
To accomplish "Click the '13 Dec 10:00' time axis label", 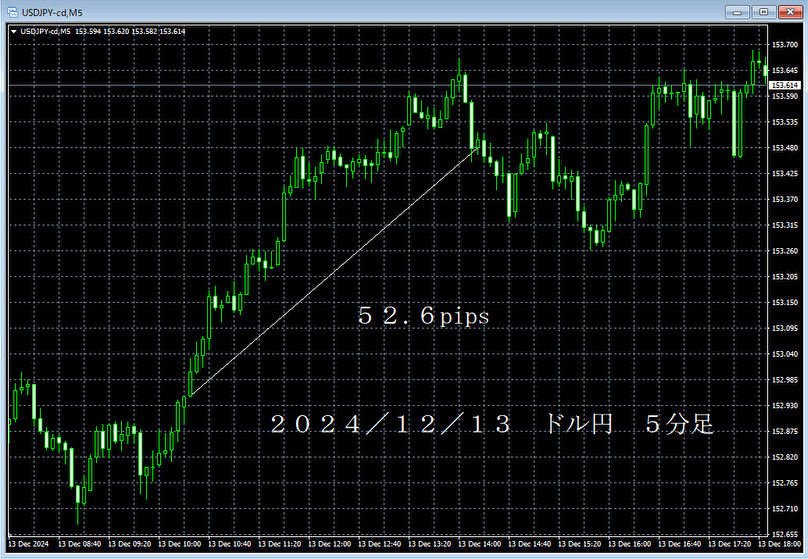I will [x=179, y=544].
